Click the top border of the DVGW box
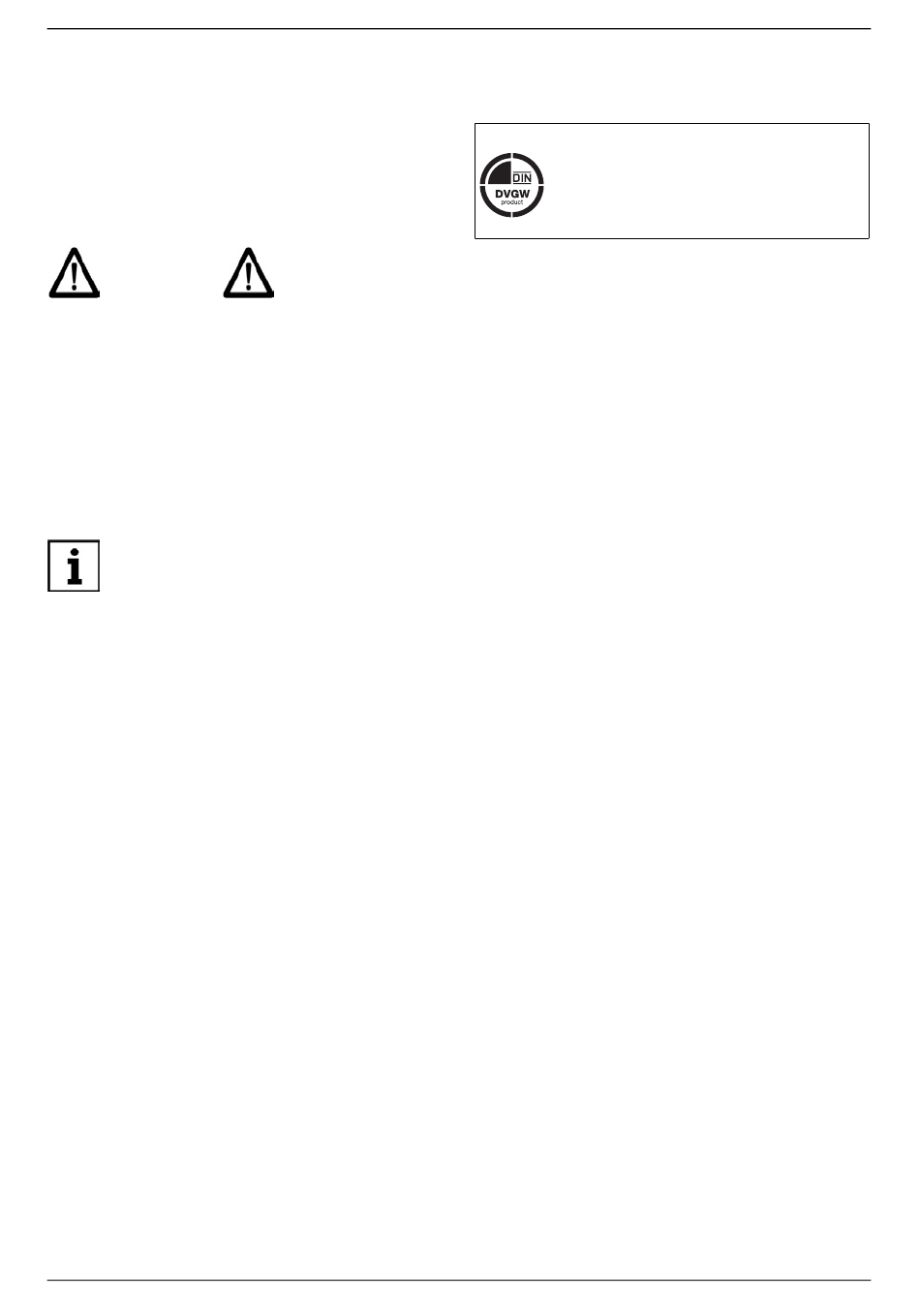 672,124
